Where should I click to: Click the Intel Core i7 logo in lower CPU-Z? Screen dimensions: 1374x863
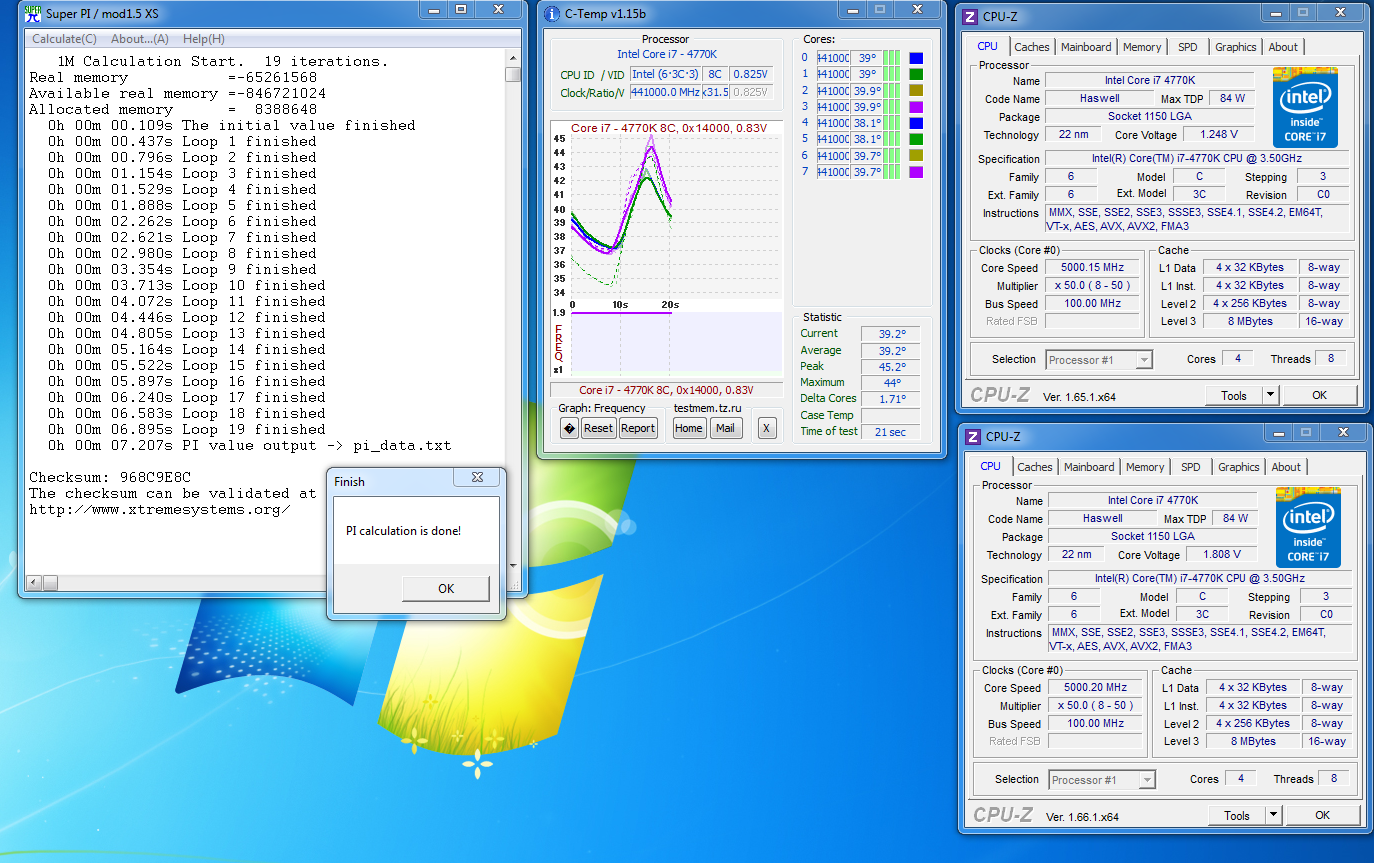tap(1308, 528)
